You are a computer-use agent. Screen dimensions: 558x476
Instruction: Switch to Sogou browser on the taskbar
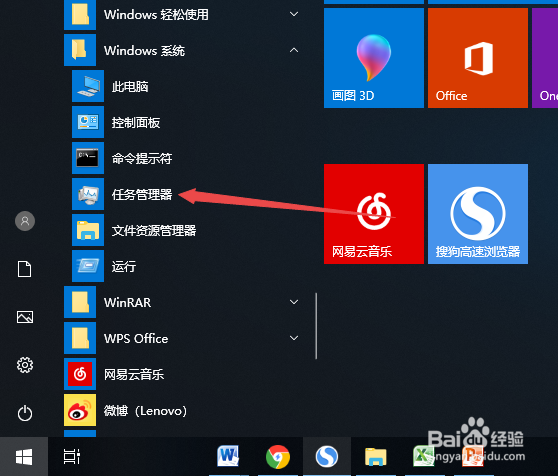click(327, 456)
